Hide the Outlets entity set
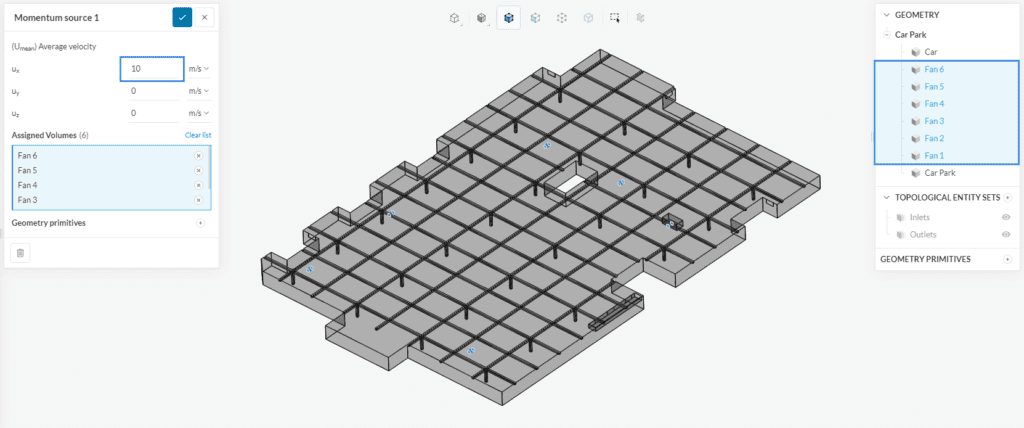Image resolution: width=1024 pixels, height=428 pixels. pos(1006,234)
